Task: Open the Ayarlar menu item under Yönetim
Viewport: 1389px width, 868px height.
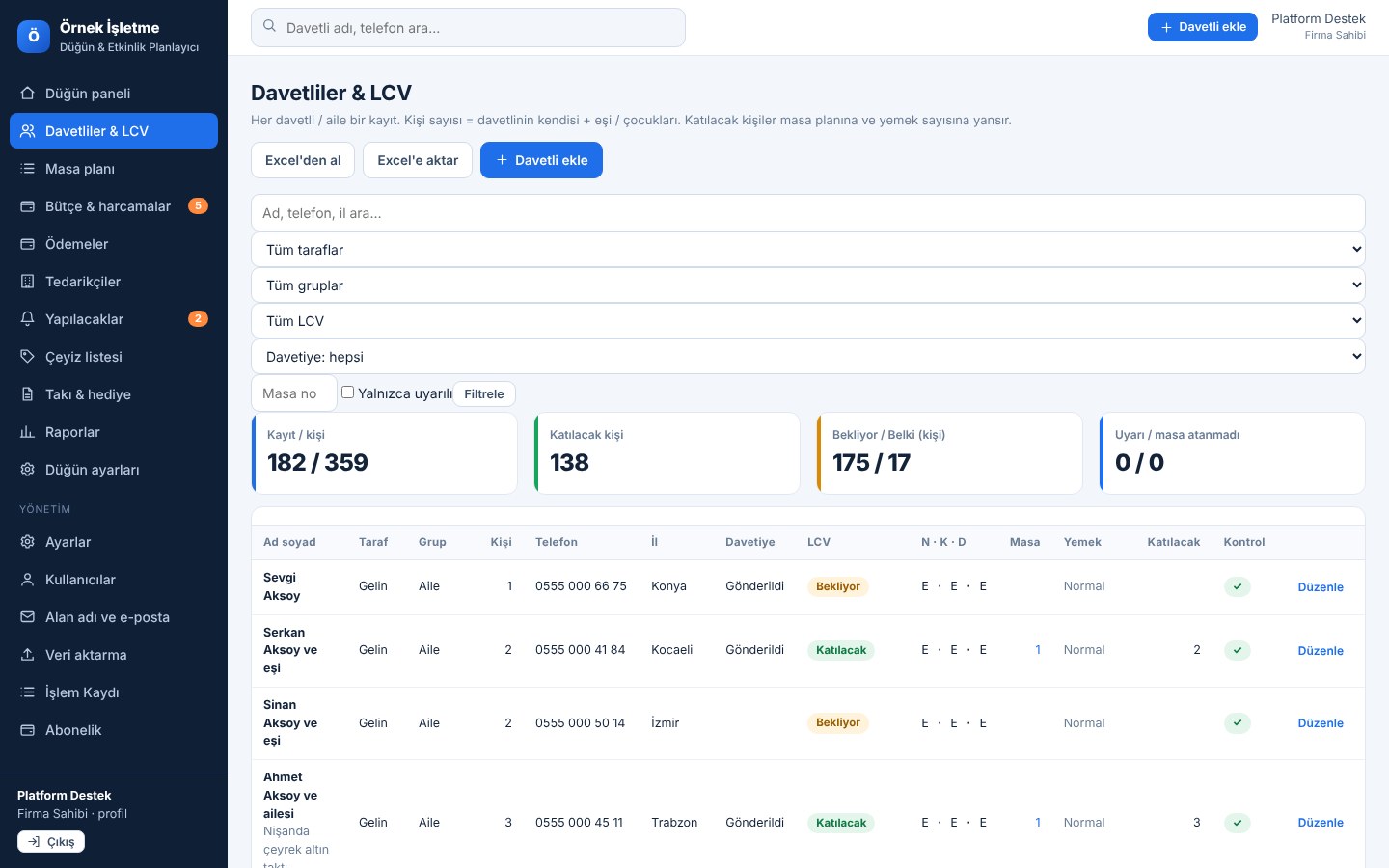Action: 114,542
